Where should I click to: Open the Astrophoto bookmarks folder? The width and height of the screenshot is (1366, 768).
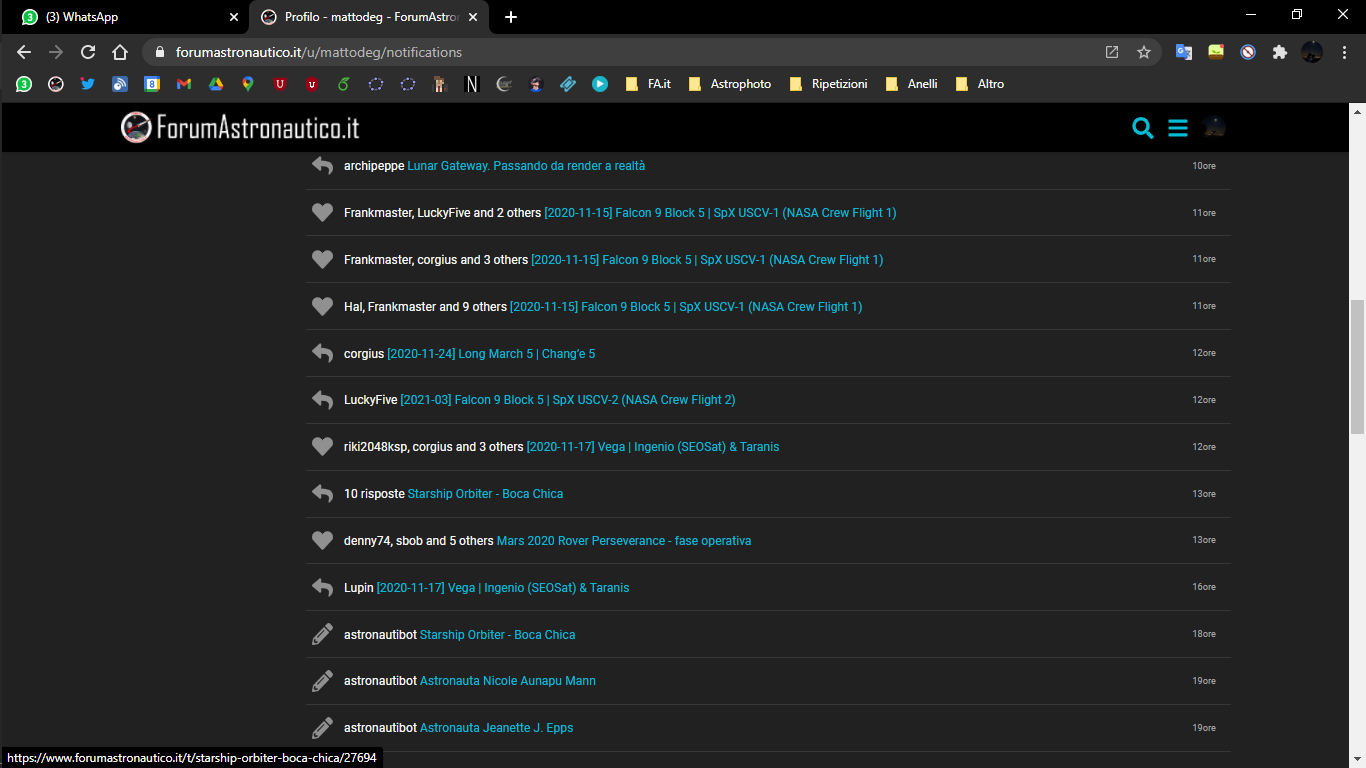[x=730, y=84]
